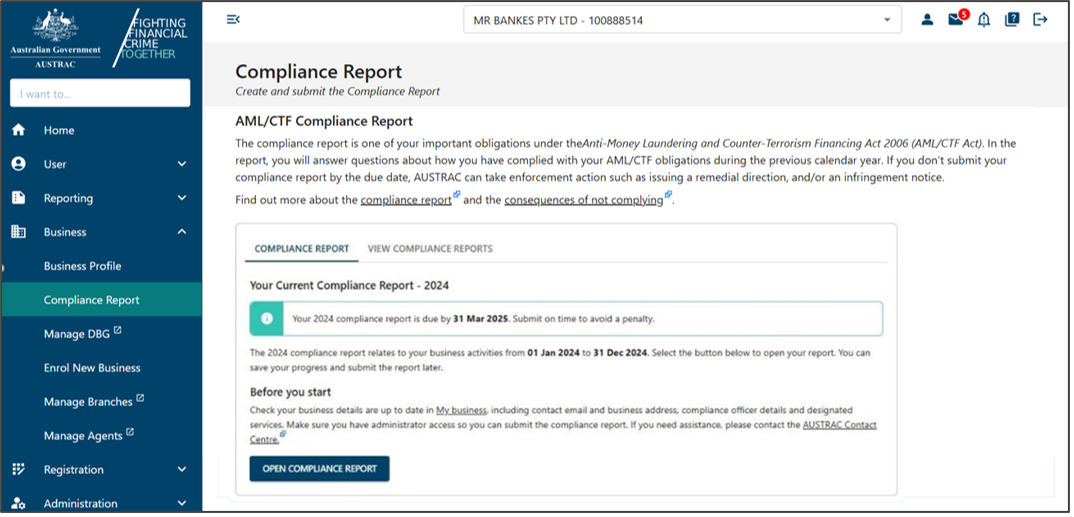Collapse the Business menu chevron
The height and width of the screenshot is (517, 1074).
(182, 231)
